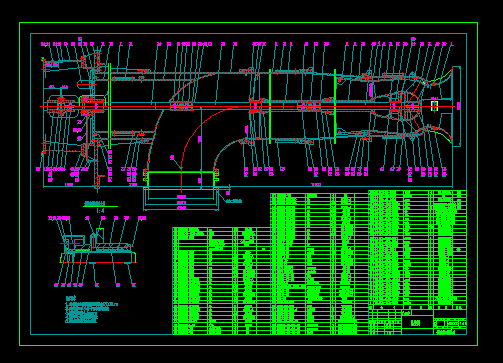503x363 pixels.
Task: Select the title block in the sheet corner
Action: point(418,322)
